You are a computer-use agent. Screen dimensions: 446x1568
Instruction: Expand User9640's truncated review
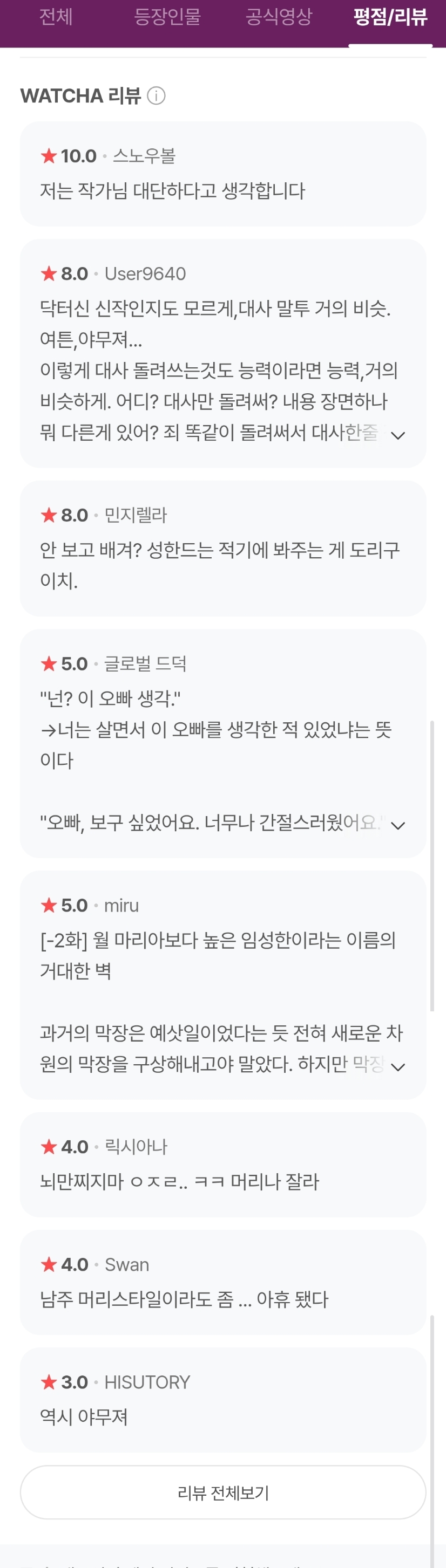(397, 435)
